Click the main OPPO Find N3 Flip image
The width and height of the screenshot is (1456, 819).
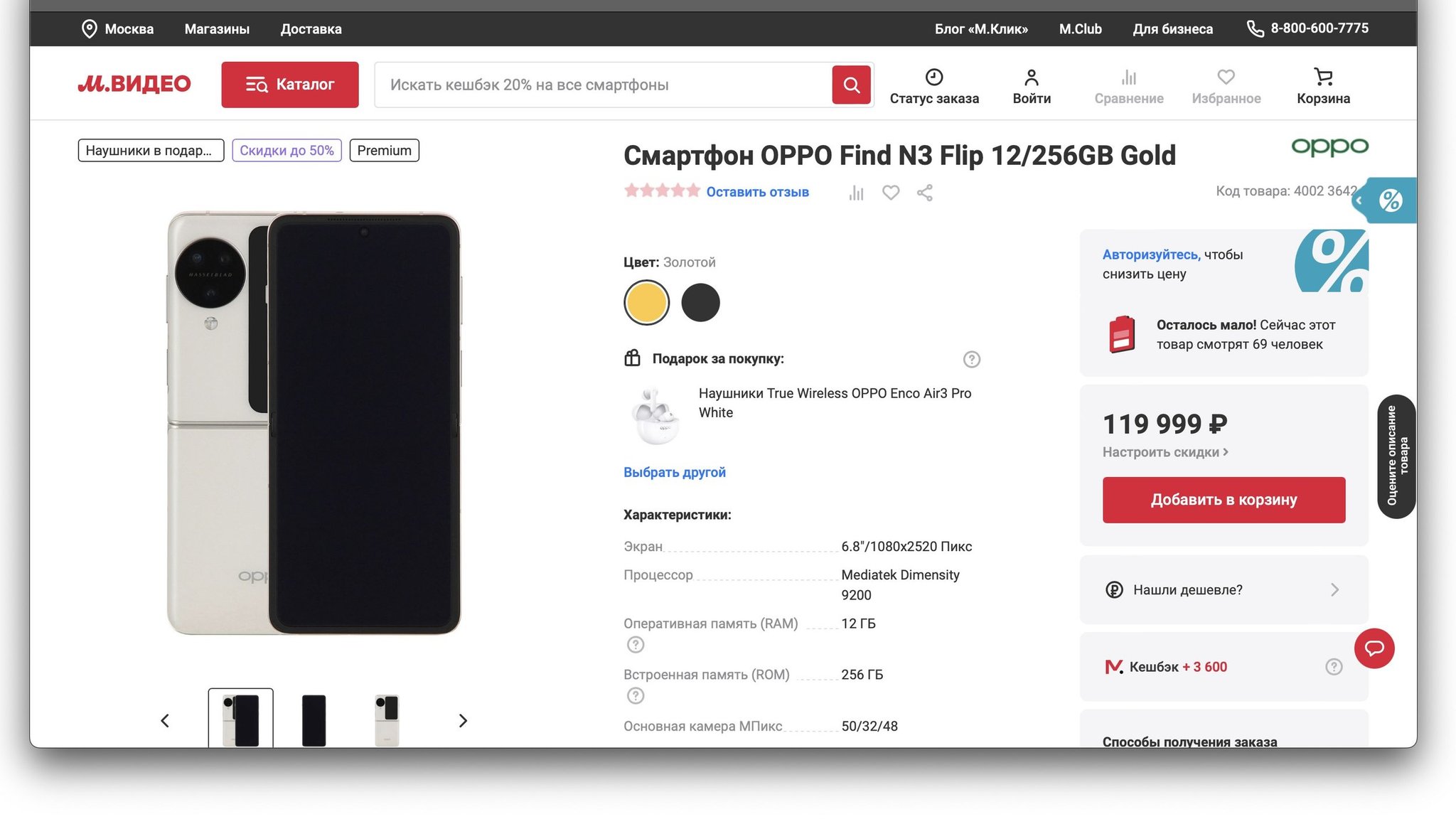click(314, 423)
